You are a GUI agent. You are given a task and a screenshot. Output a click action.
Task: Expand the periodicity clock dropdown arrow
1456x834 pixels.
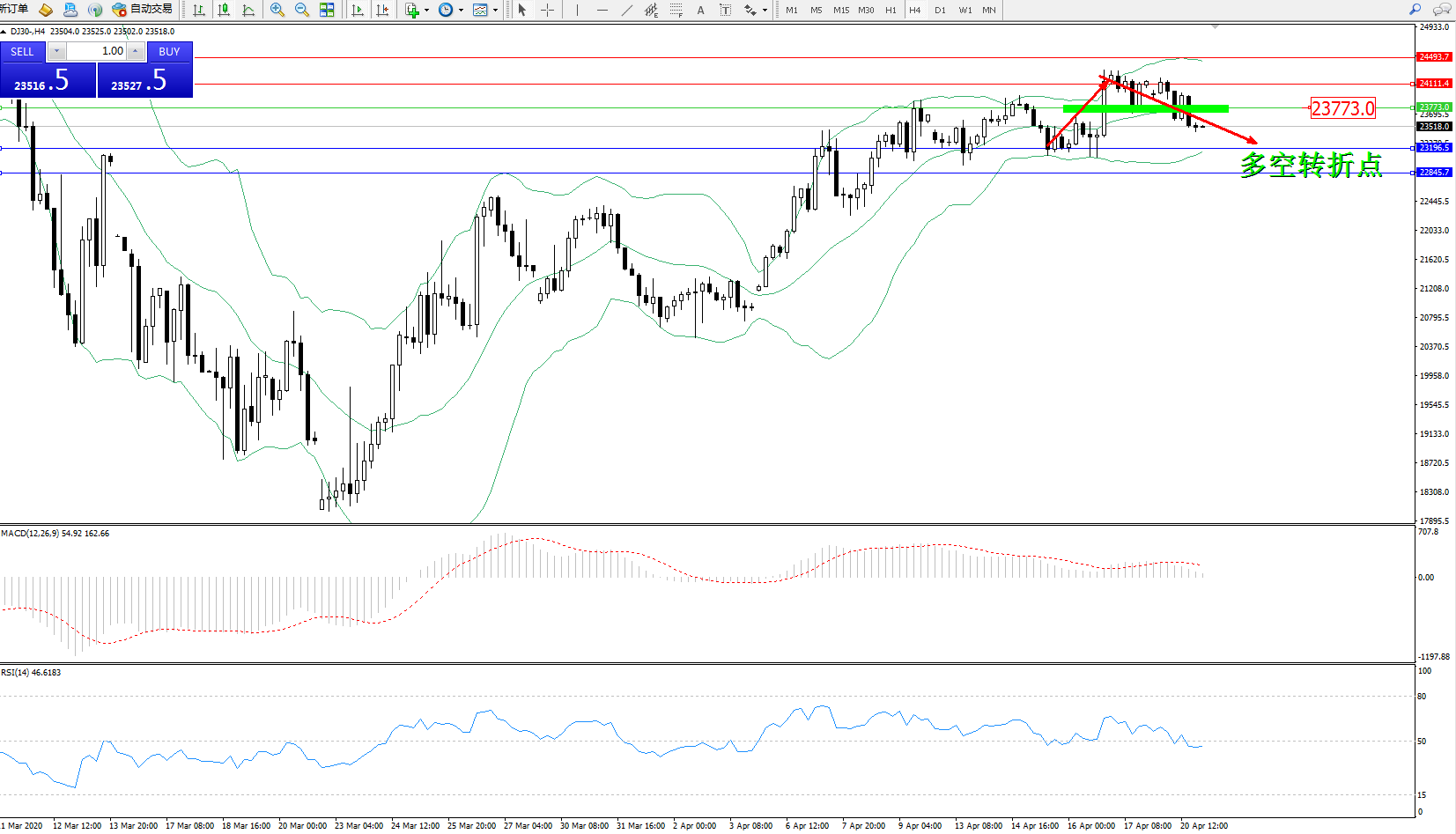[x=461, y=11]
